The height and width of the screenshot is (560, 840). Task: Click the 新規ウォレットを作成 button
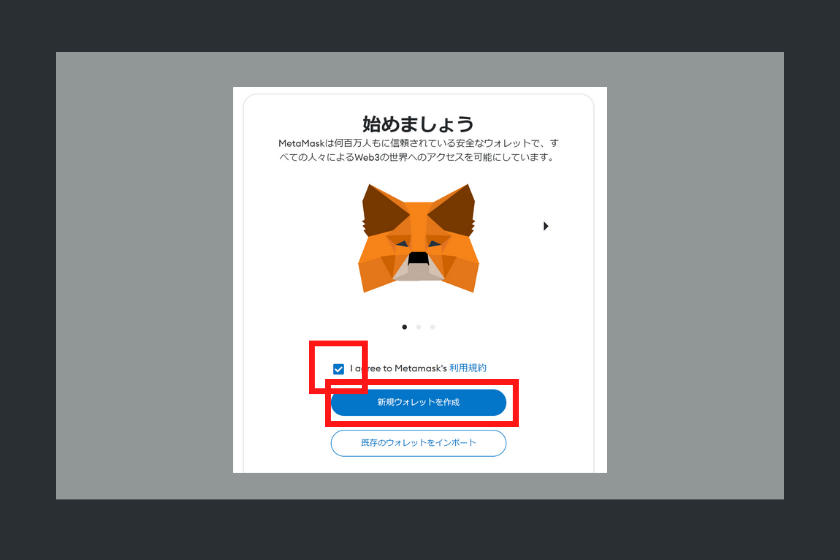tap(418, 402)
